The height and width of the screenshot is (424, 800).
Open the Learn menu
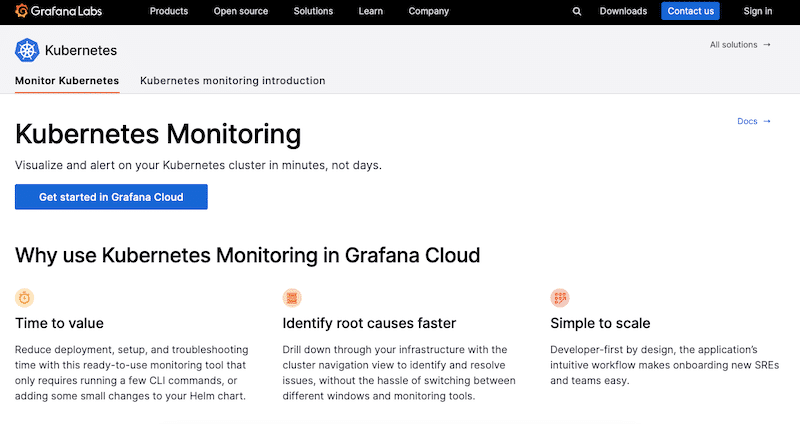click(x=370, y=11)
